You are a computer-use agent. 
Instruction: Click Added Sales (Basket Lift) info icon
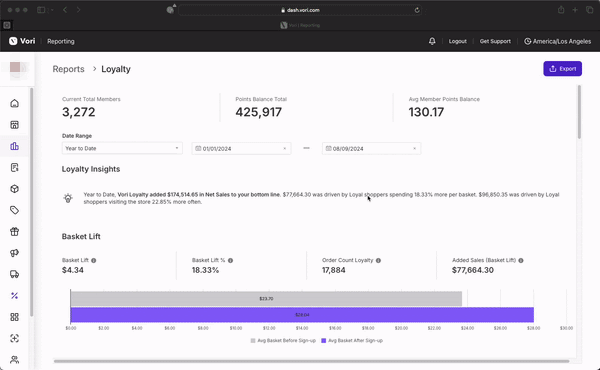tap(521, 261)
